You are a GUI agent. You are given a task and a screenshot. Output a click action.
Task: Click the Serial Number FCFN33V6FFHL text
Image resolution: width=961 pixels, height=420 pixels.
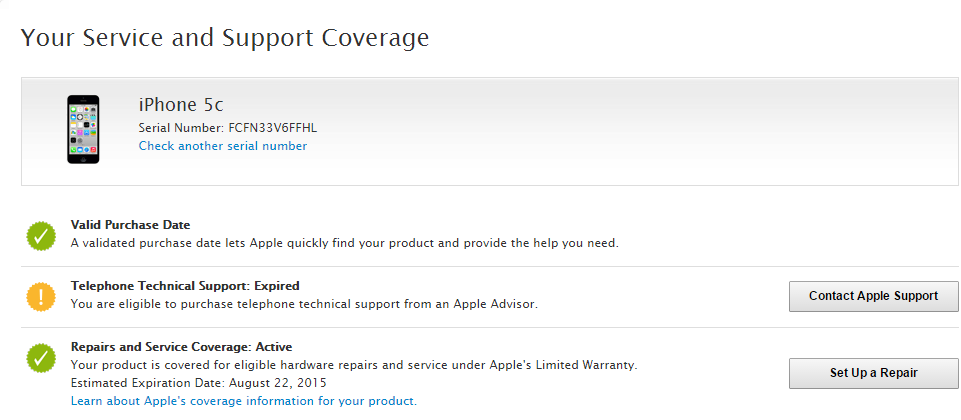click(228, 128)
